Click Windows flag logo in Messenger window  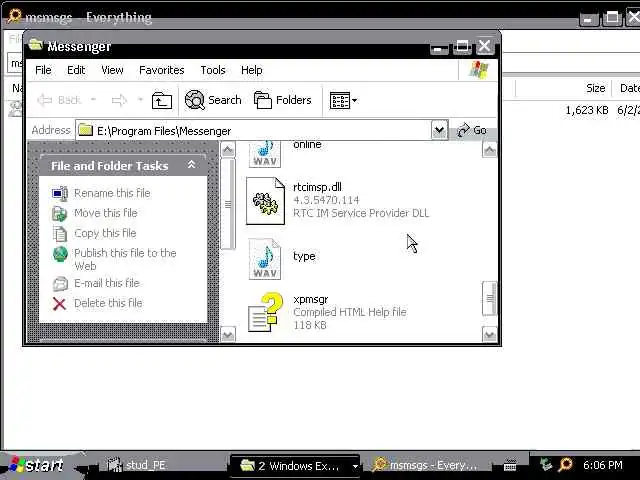pyautogui.click(x=479, y=70)
